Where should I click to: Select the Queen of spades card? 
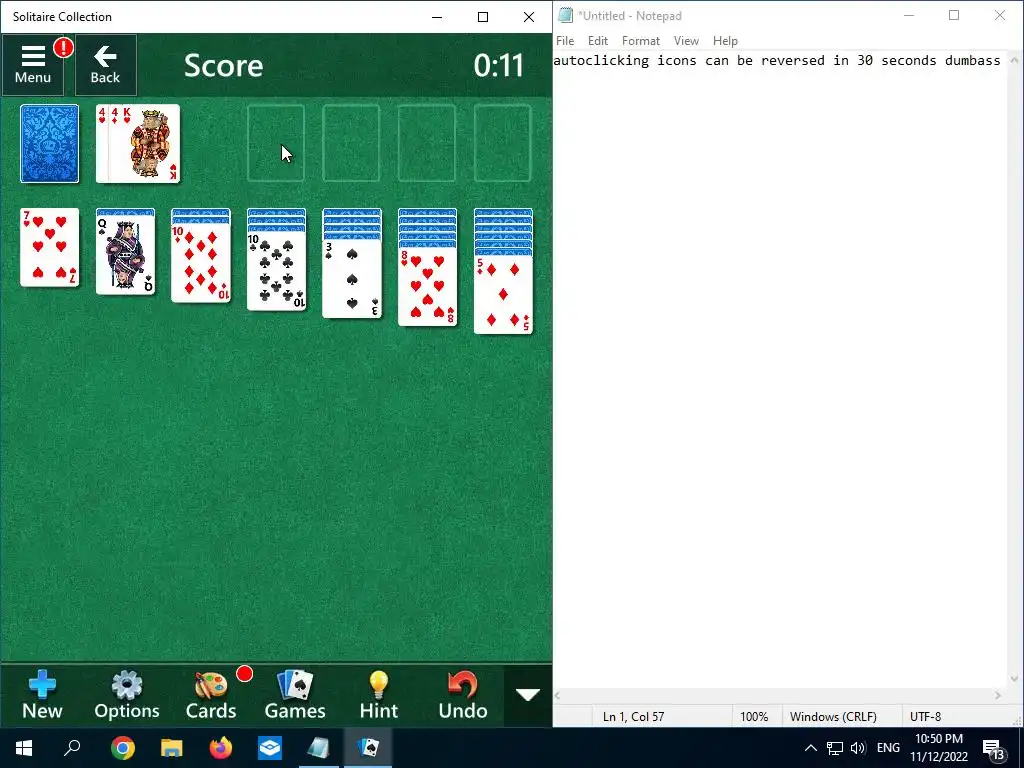(x=125, y=255)
